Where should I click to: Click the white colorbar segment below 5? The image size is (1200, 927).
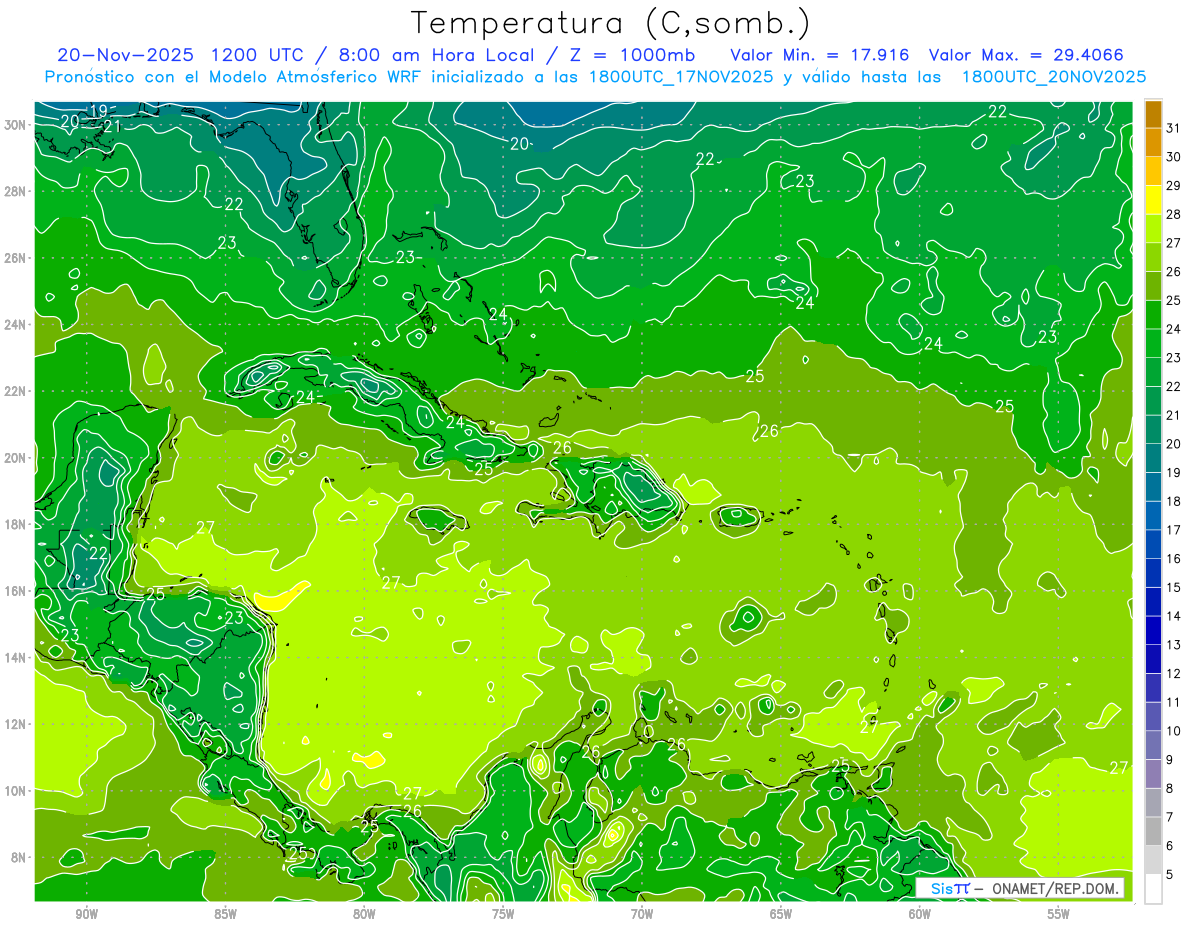pos(1153,889)
